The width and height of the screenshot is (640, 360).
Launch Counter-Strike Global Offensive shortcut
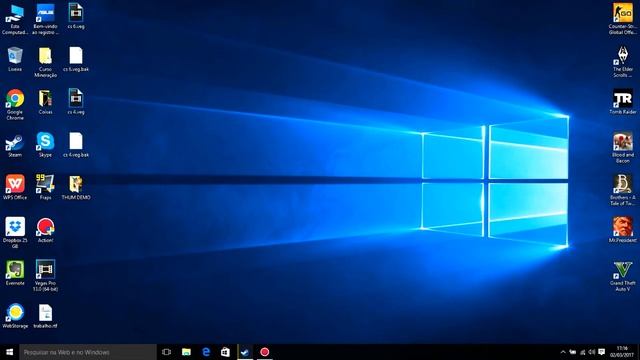pos(623,19)
